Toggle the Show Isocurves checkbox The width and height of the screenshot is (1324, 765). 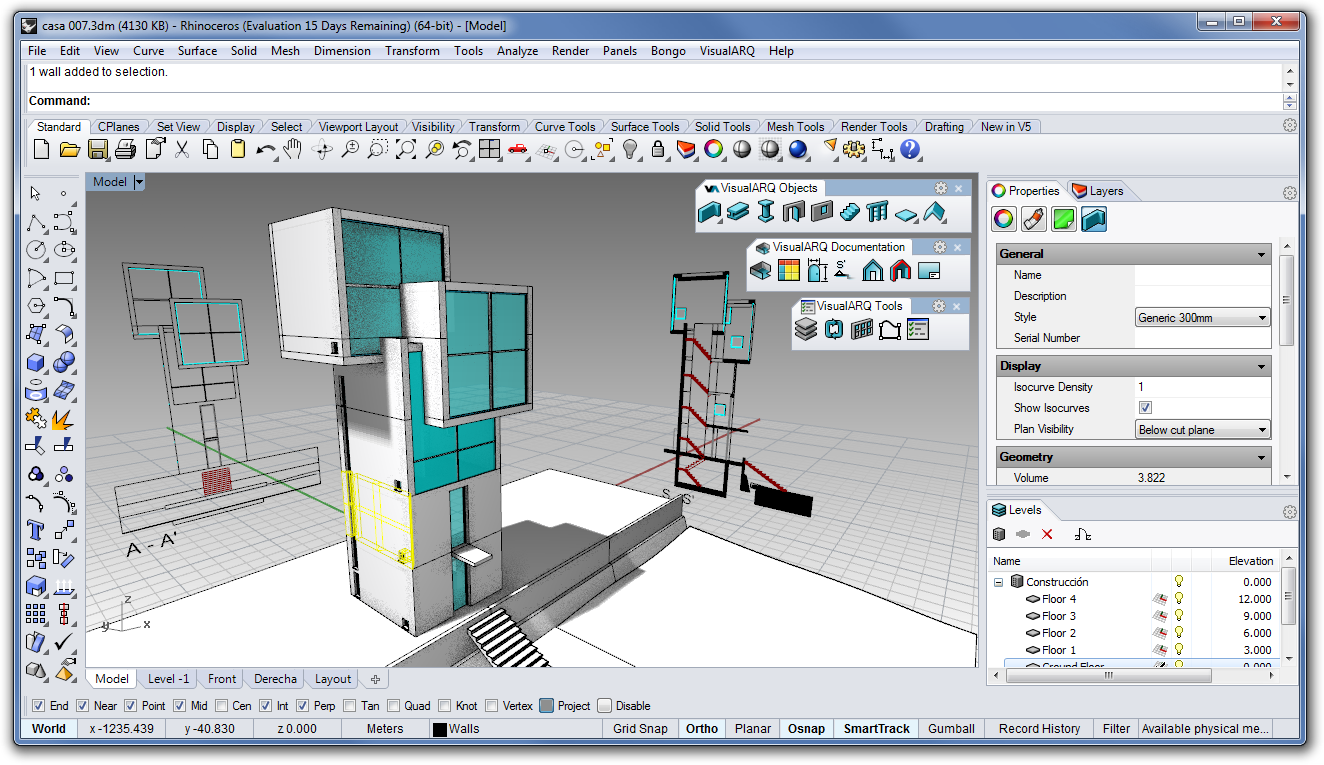click(x=1145, y=408)
